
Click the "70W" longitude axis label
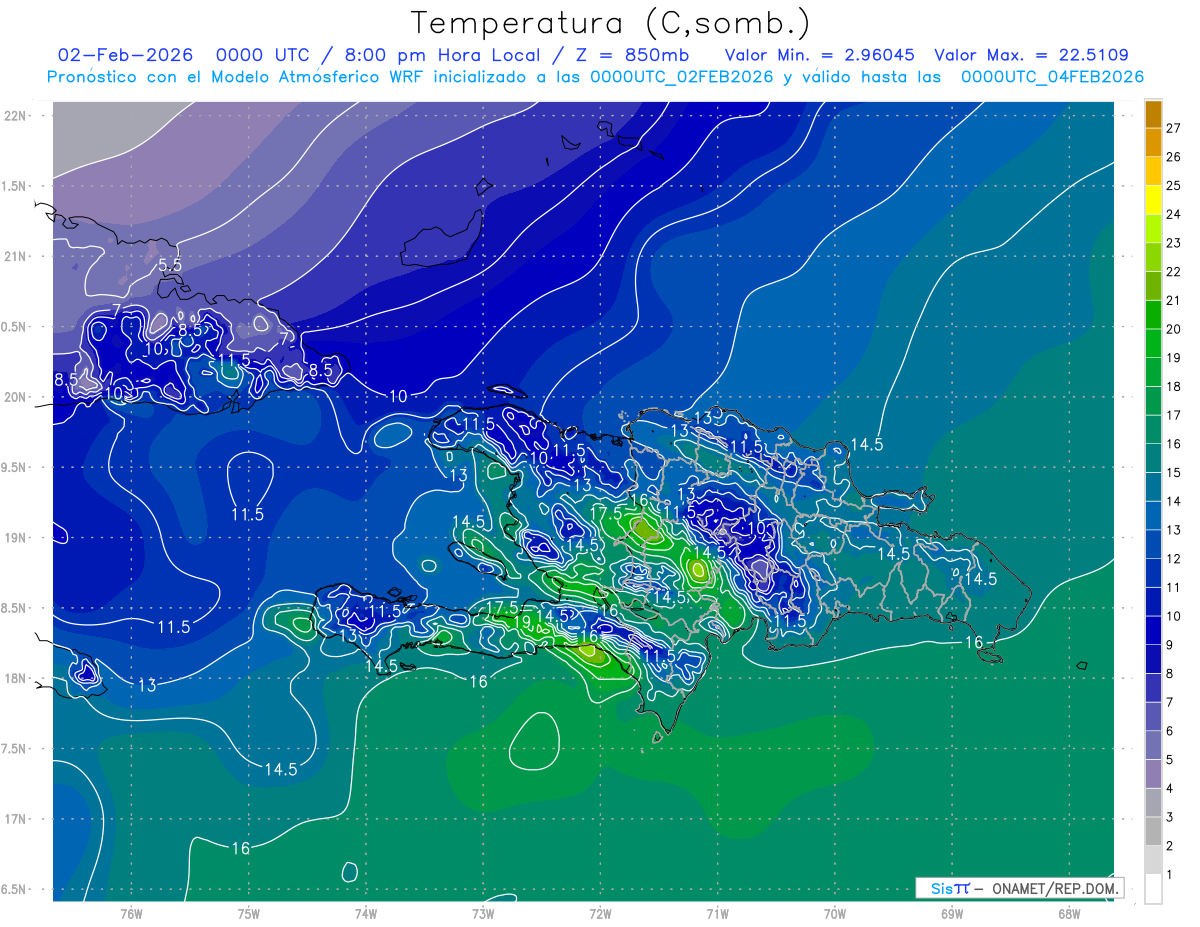[x=835, y=913]
